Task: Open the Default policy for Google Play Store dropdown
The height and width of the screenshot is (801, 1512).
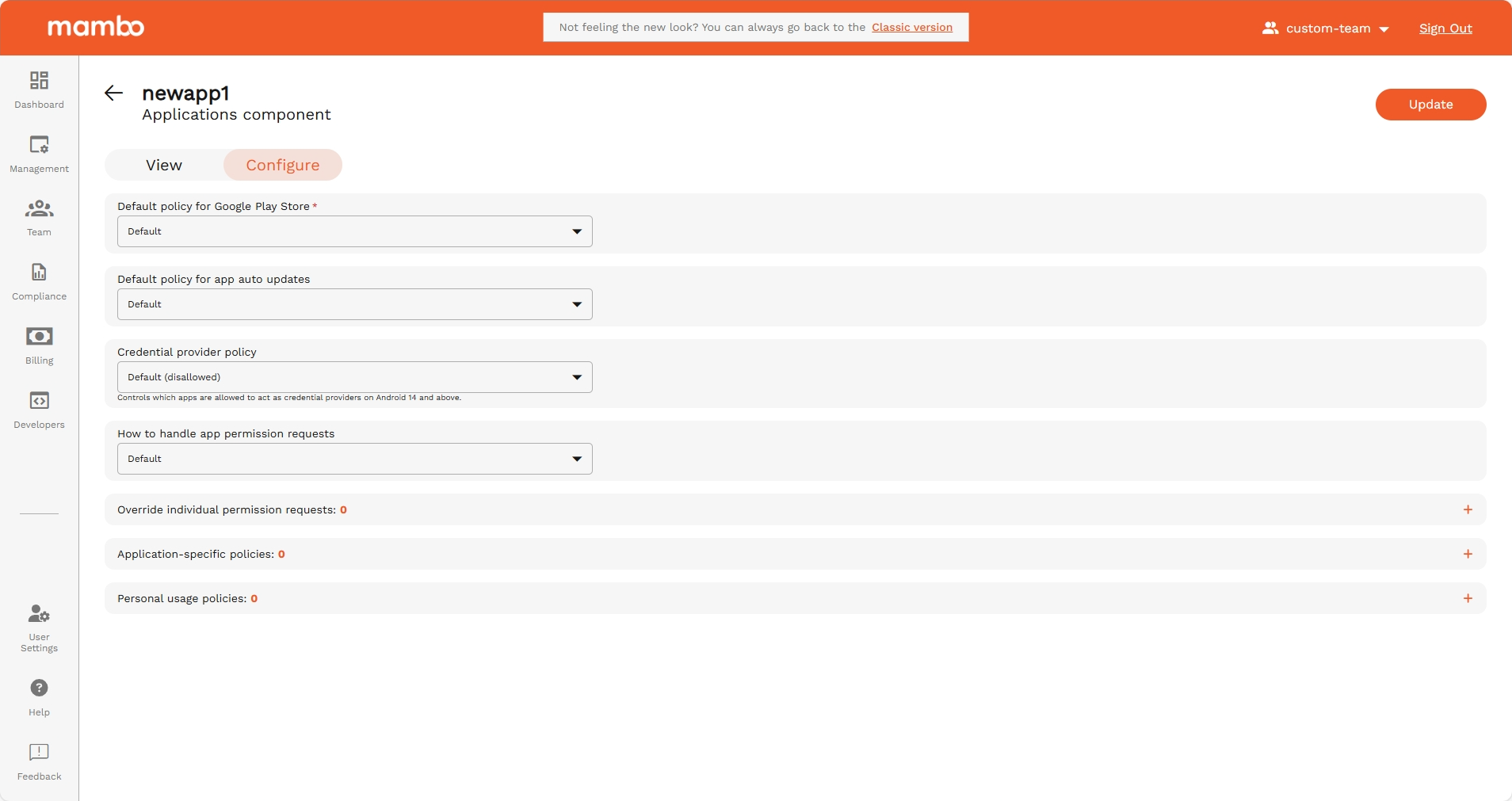Action: point(353,231)
